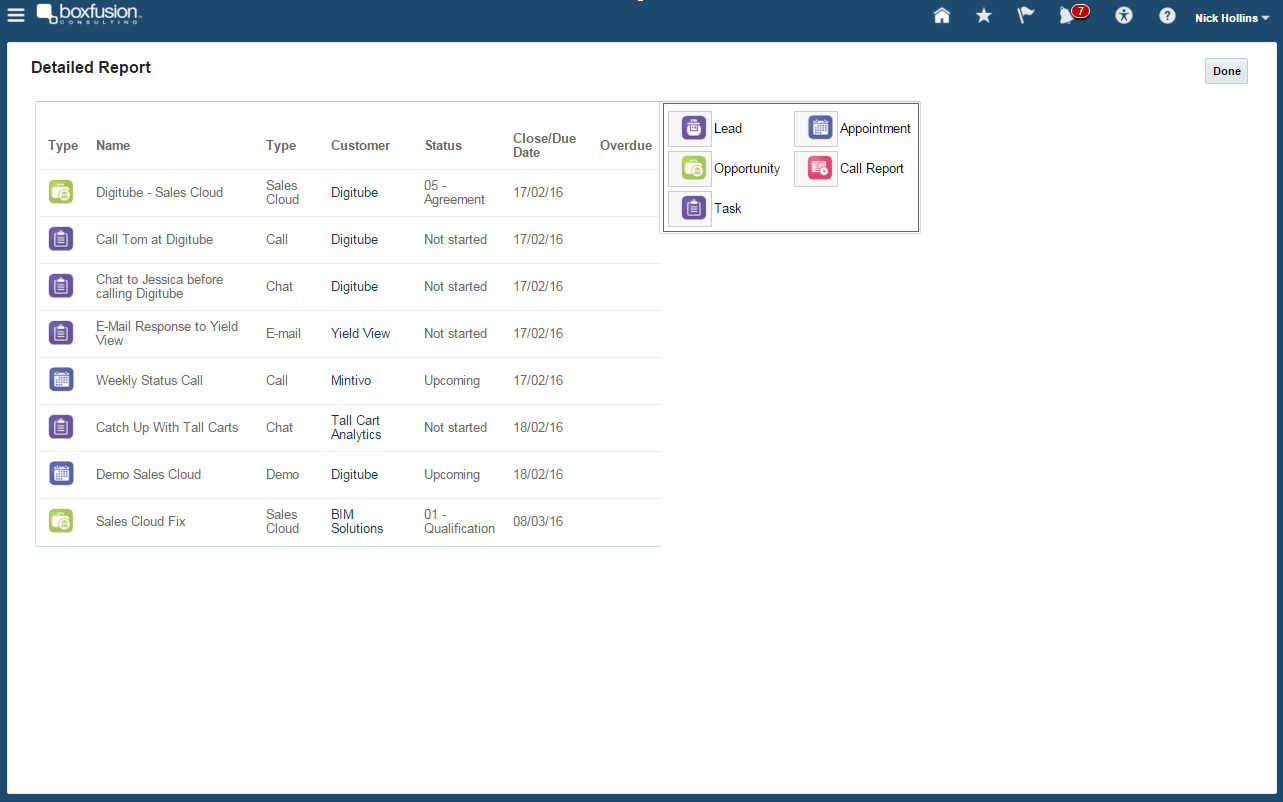Click the Call Report legend label
This screenshot has width=1283, height=802.
coord(872,168)
